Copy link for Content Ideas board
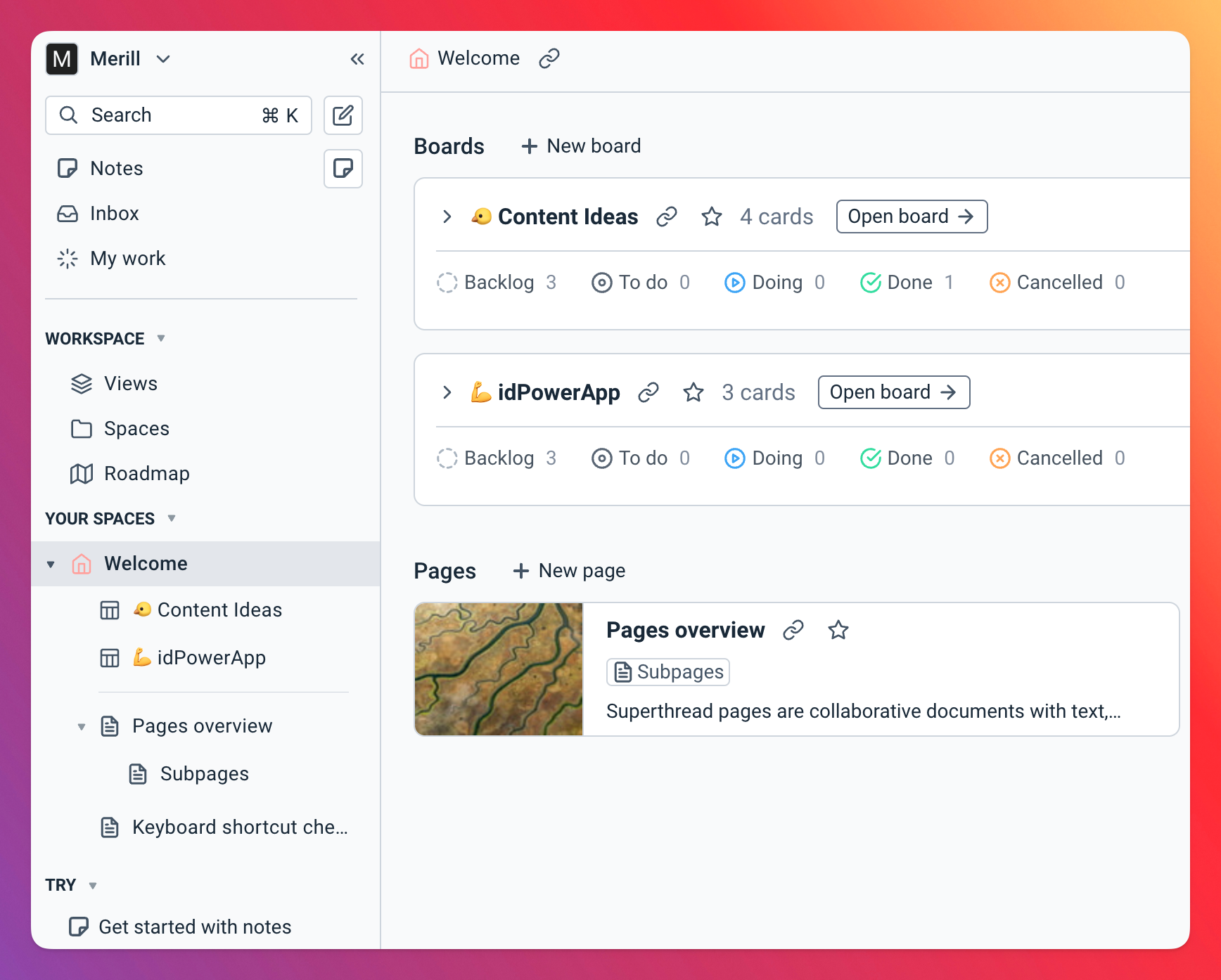1221x980 pixels. coord(667,217)
